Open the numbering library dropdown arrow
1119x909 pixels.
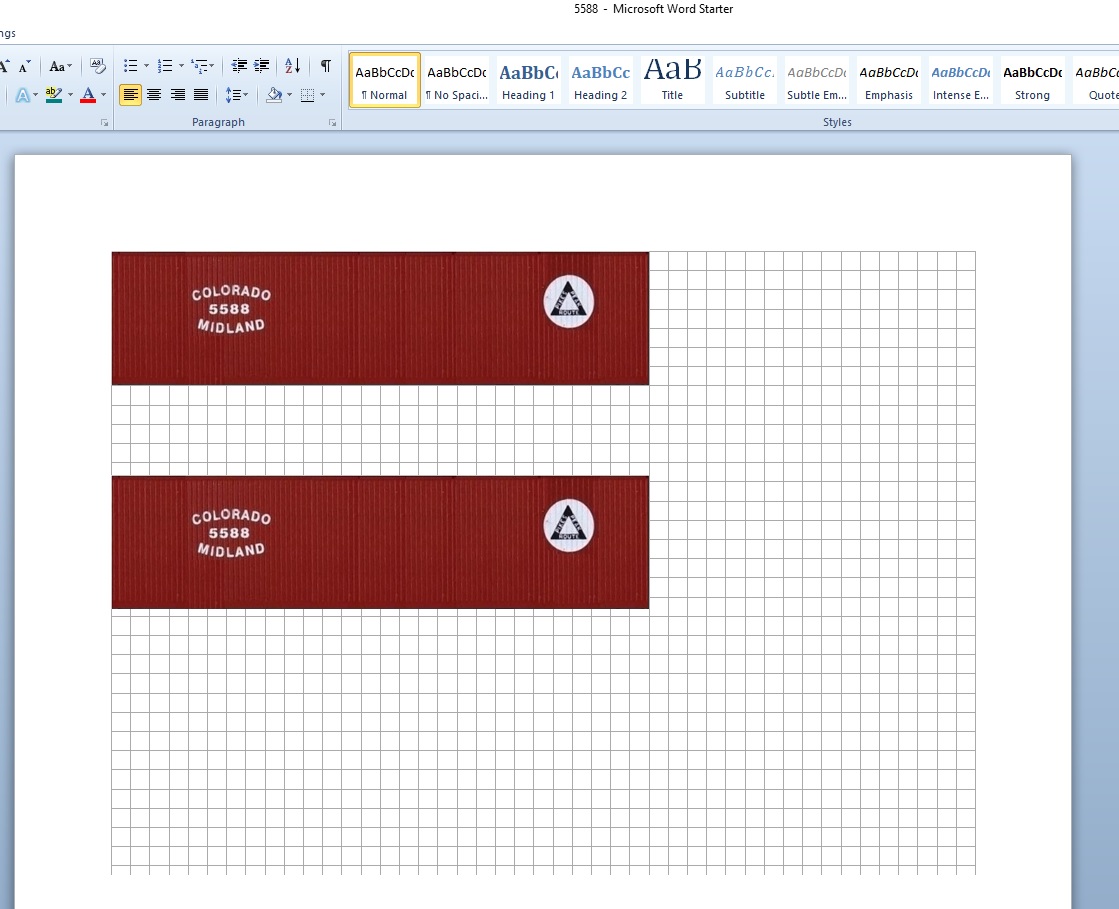[x=181, y=66]
